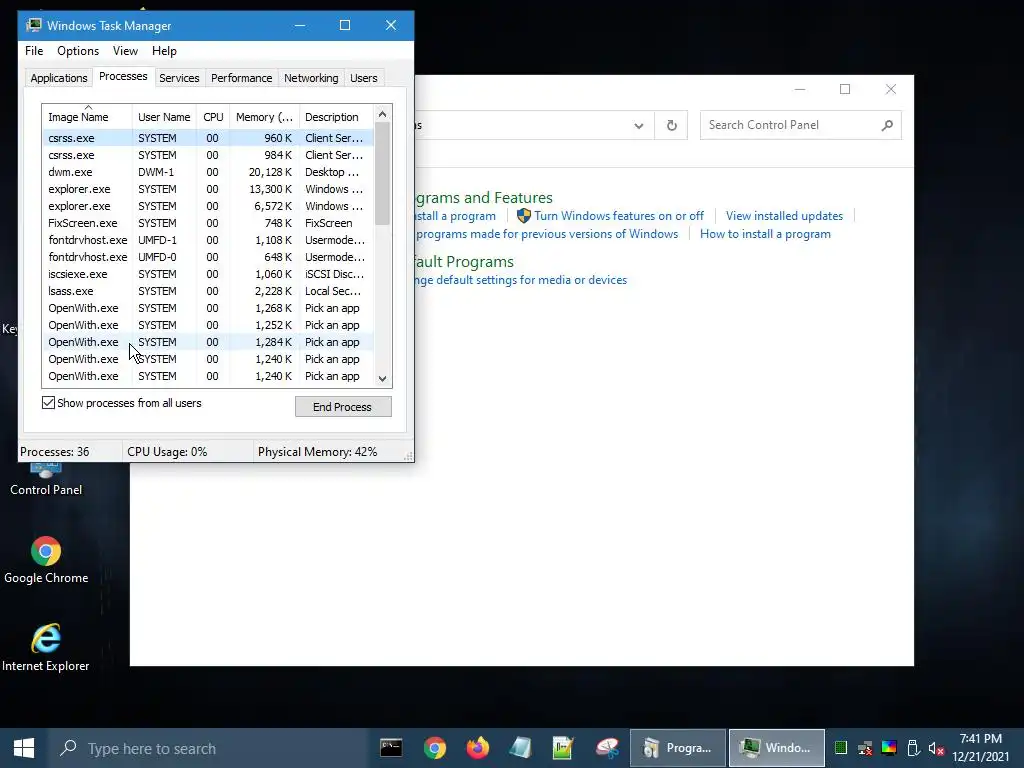
Task: Open the network disconnected tray icon
Action: tap(865, 748)
